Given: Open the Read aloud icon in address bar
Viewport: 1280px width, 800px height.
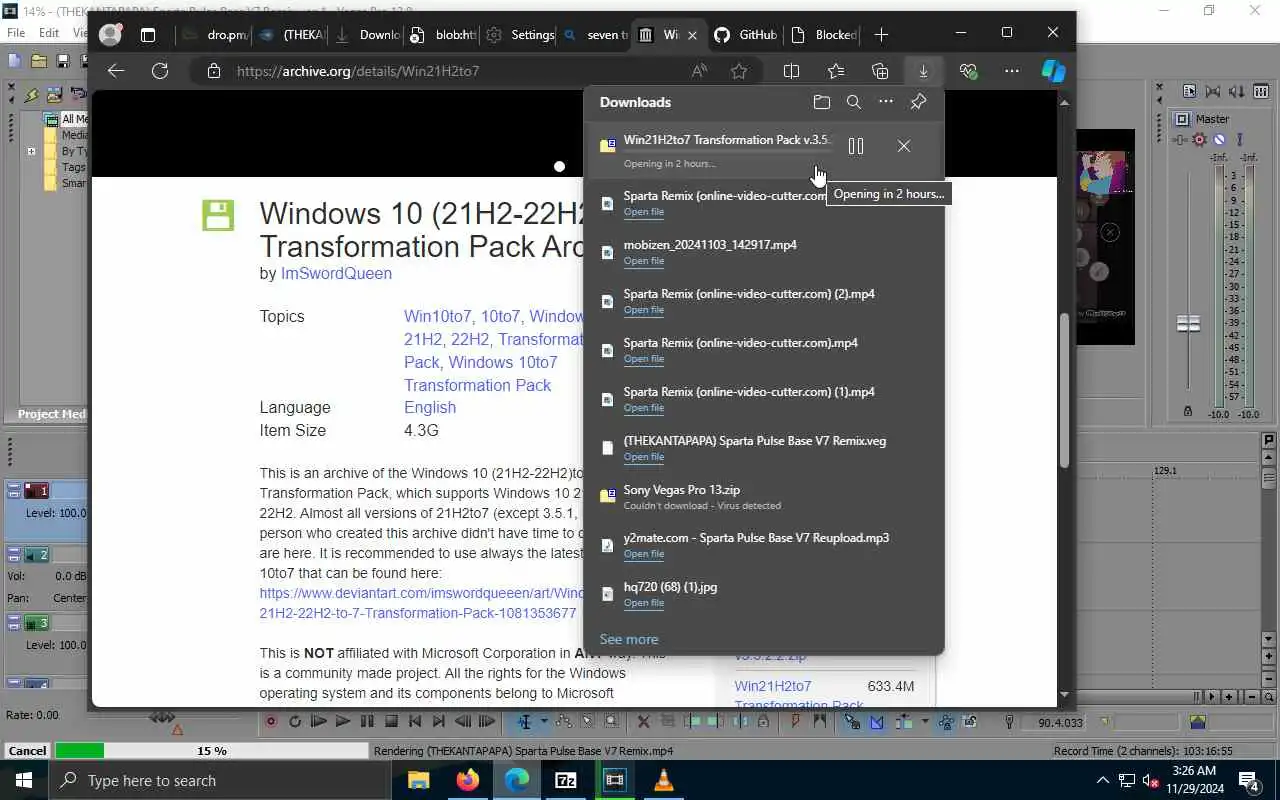Looking at the screenshot, I should click(699, 71).
